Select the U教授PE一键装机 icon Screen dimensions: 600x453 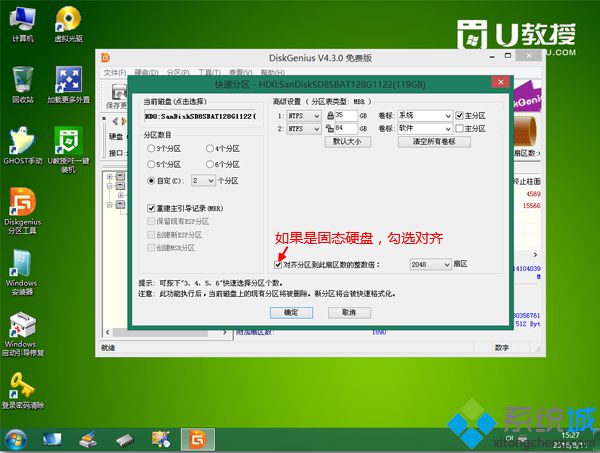pos(68,149)
